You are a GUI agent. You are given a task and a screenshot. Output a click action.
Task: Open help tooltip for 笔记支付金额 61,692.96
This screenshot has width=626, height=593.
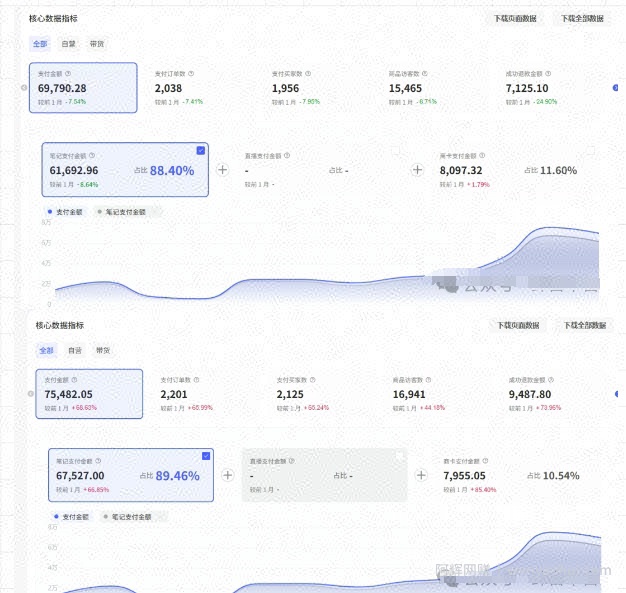click(x=92, y=155)
